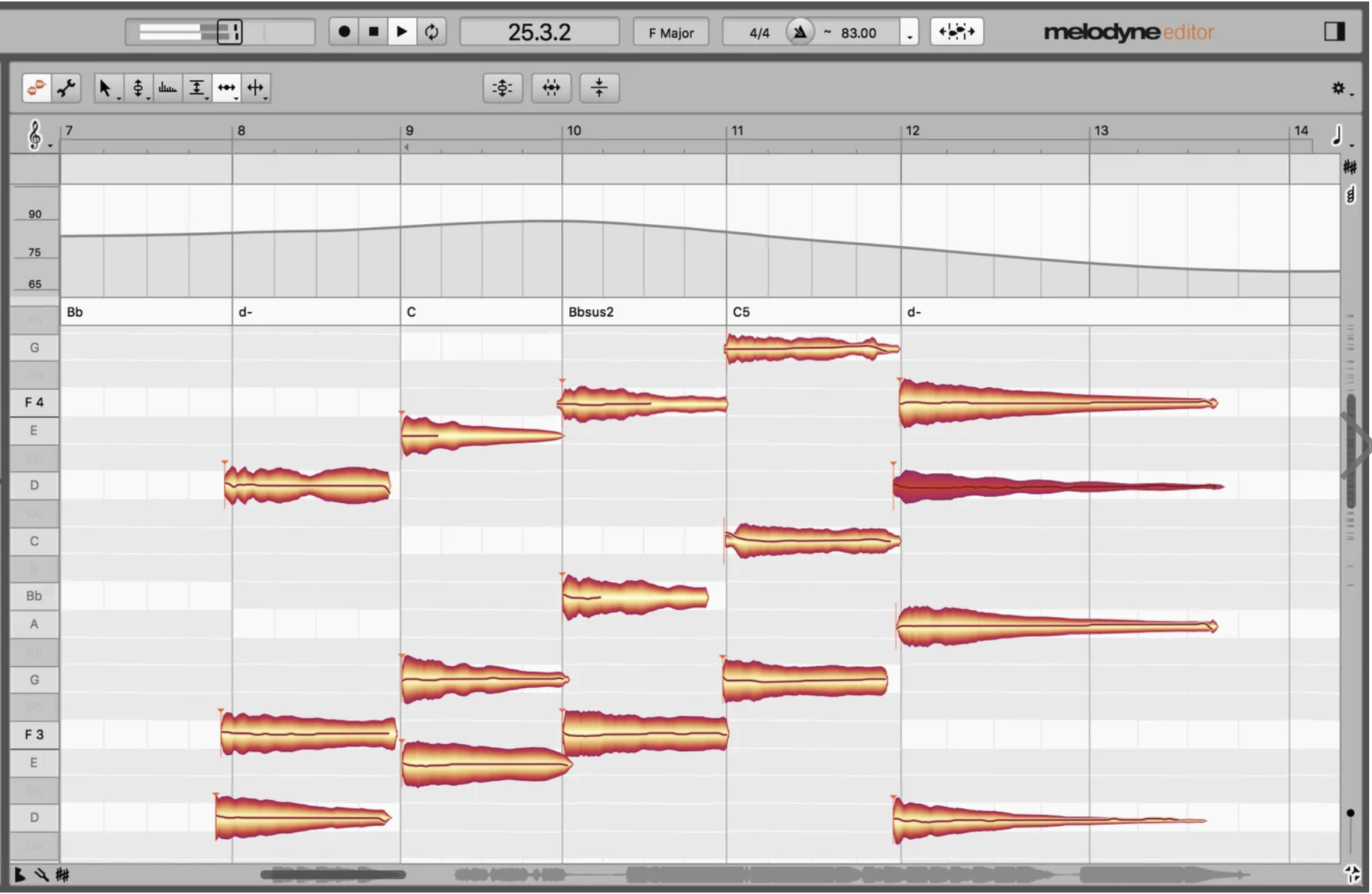Image resolution: width=1372 pixels, height=894 pixels.
Task: Open the Correct Pitch macro
Action: (x=502, y=87)
